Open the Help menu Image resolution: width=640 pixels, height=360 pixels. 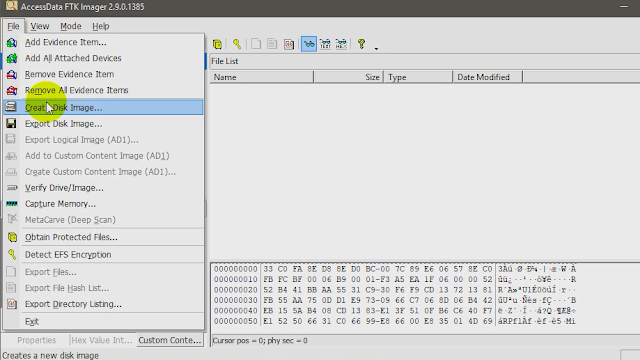[100, 26]
